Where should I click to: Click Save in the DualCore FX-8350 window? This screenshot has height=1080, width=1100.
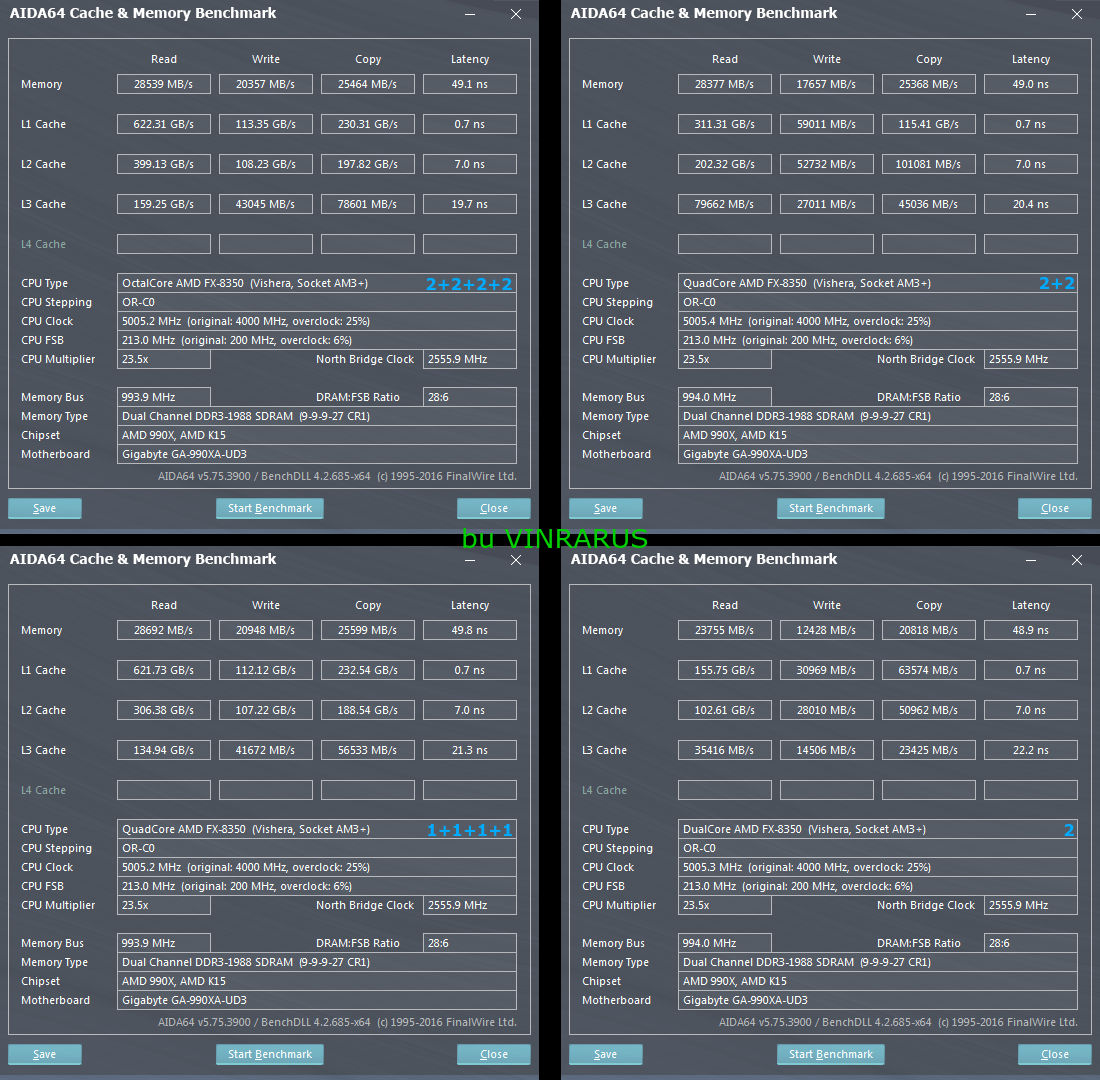(605, 1054)
